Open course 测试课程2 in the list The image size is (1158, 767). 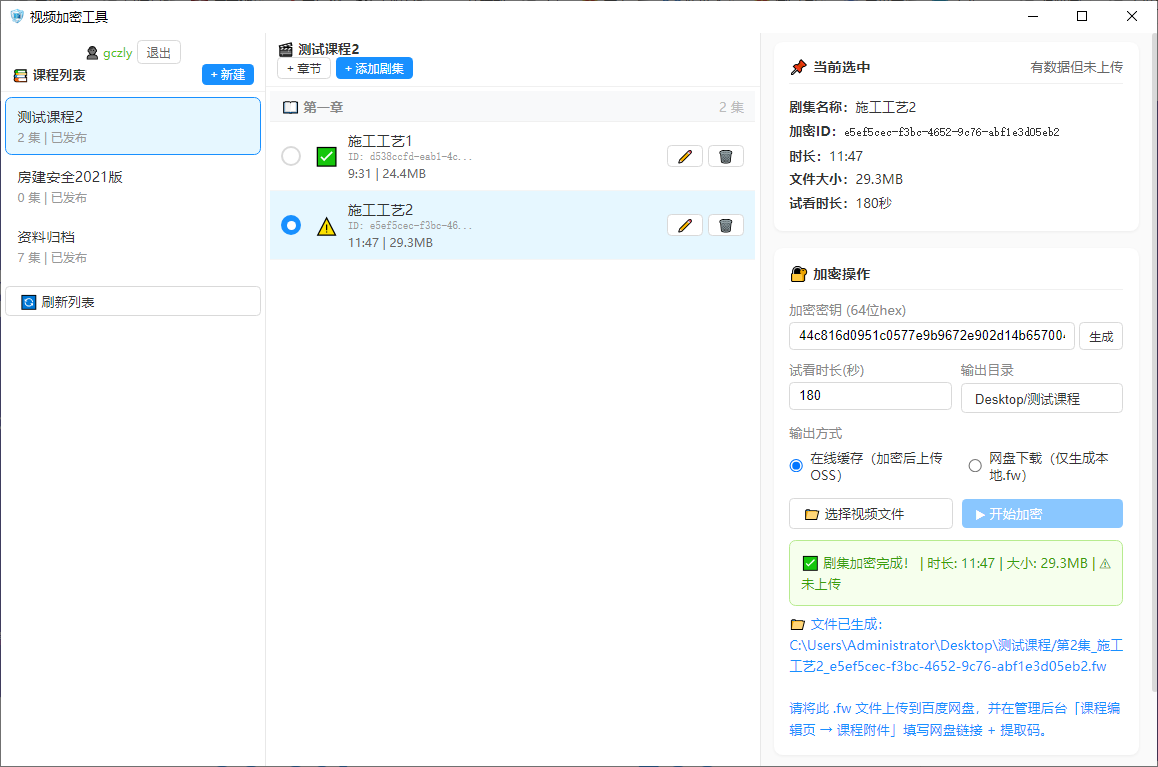tap(133, 126)
